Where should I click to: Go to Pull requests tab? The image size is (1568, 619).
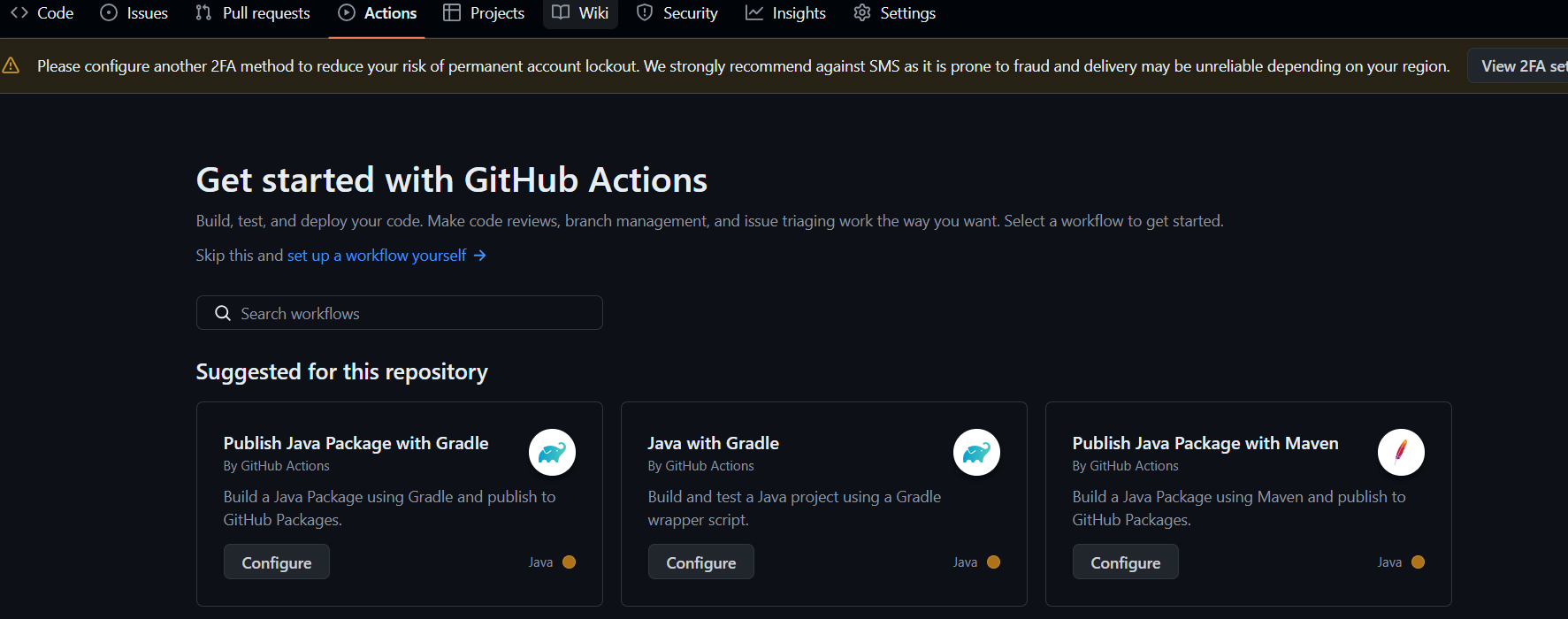pyautogui.click(x=253, y=13)
